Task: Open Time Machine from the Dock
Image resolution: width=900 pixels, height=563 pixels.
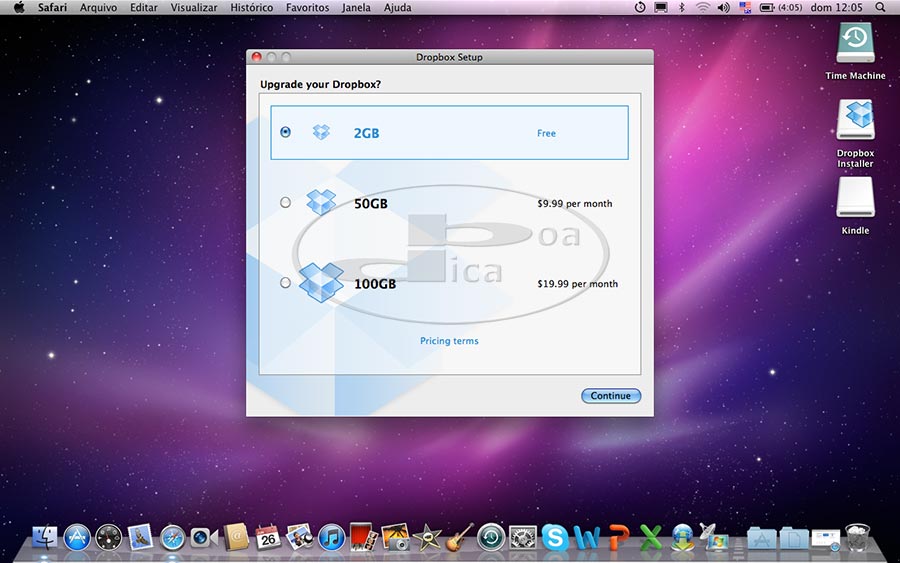Action: (491, 538)
